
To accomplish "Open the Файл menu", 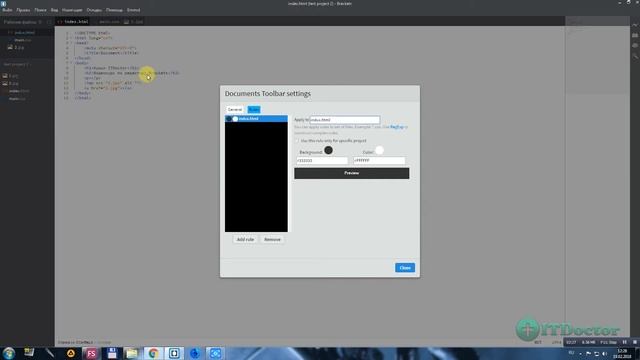I will click(x=7, y=10).
